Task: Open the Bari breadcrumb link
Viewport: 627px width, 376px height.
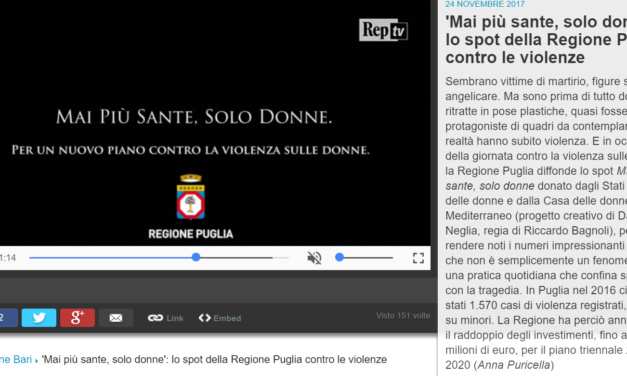Action: pos(16,359)
